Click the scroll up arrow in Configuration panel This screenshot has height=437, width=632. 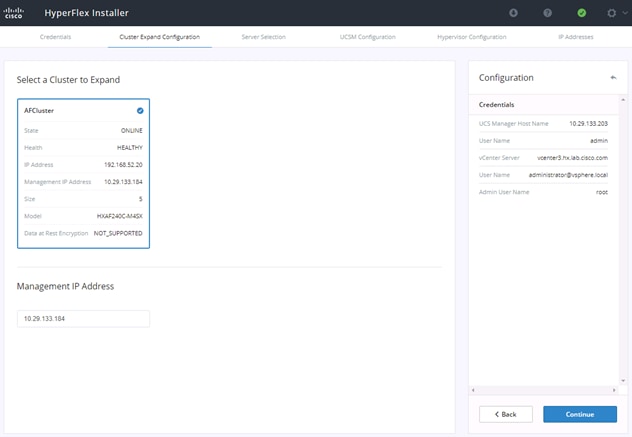(x=623, y=100)
